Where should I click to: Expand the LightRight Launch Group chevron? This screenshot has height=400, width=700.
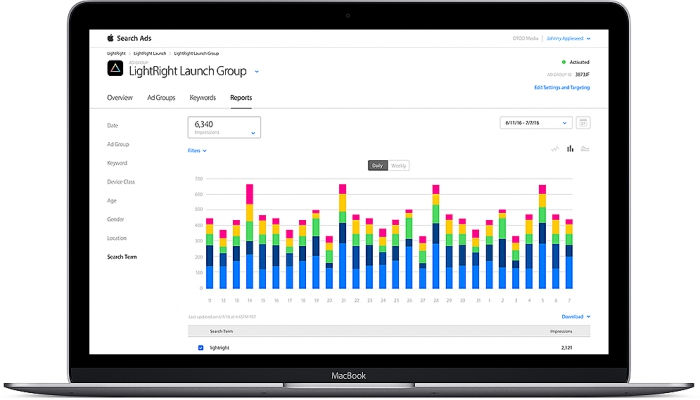(x=257, y=71)
